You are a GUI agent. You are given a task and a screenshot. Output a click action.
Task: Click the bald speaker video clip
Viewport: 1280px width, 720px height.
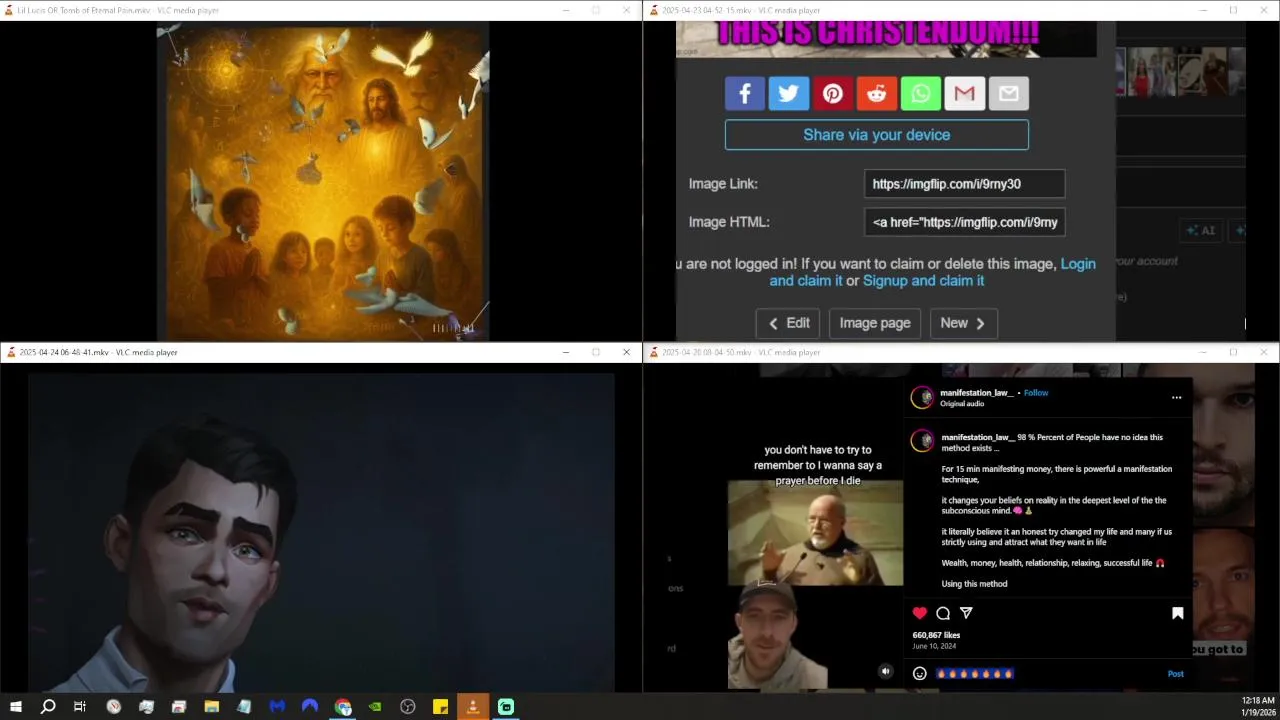coord(815,533)
